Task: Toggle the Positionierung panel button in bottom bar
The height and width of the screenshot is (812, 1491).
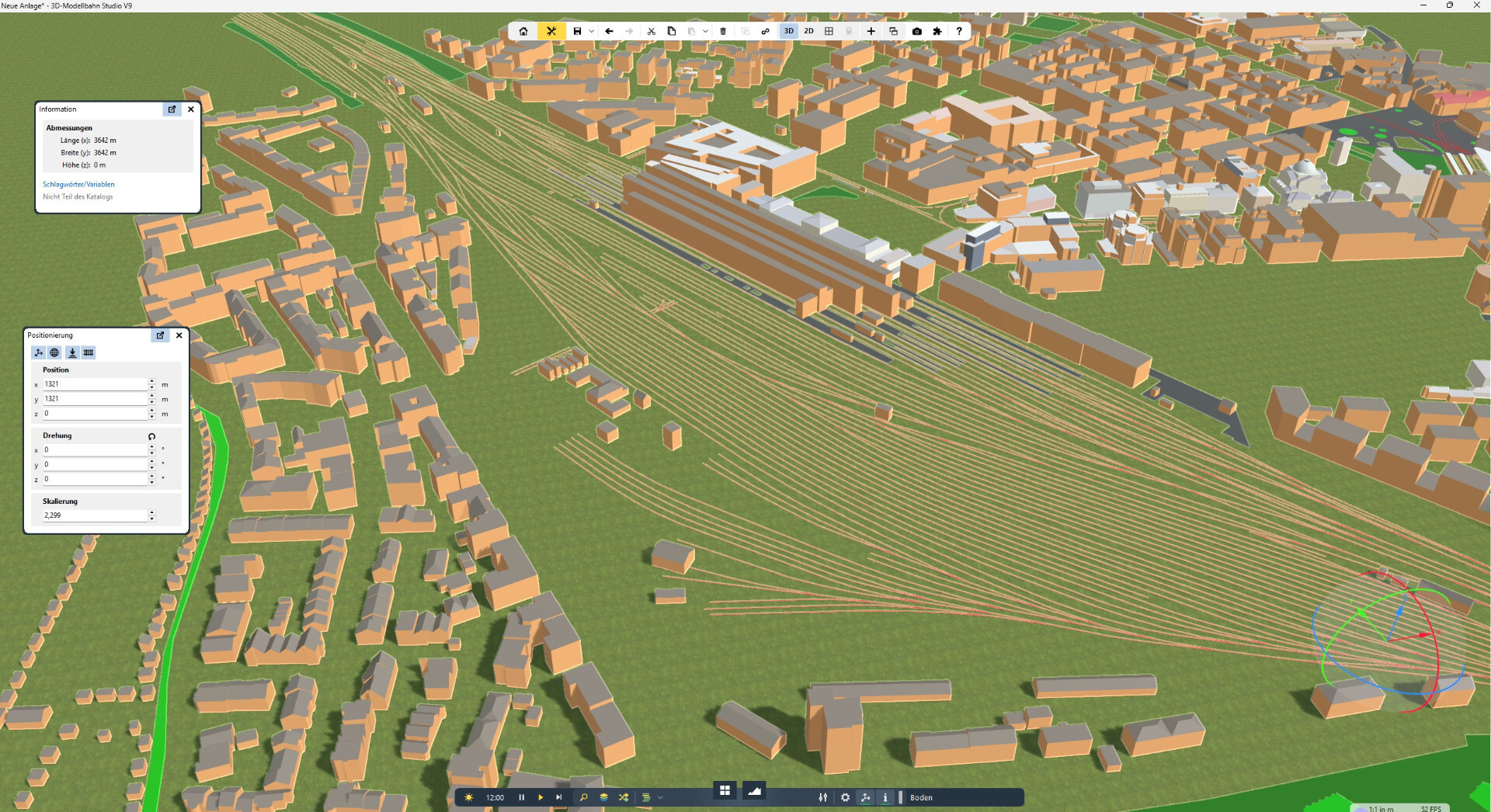Action: (866, 797)
